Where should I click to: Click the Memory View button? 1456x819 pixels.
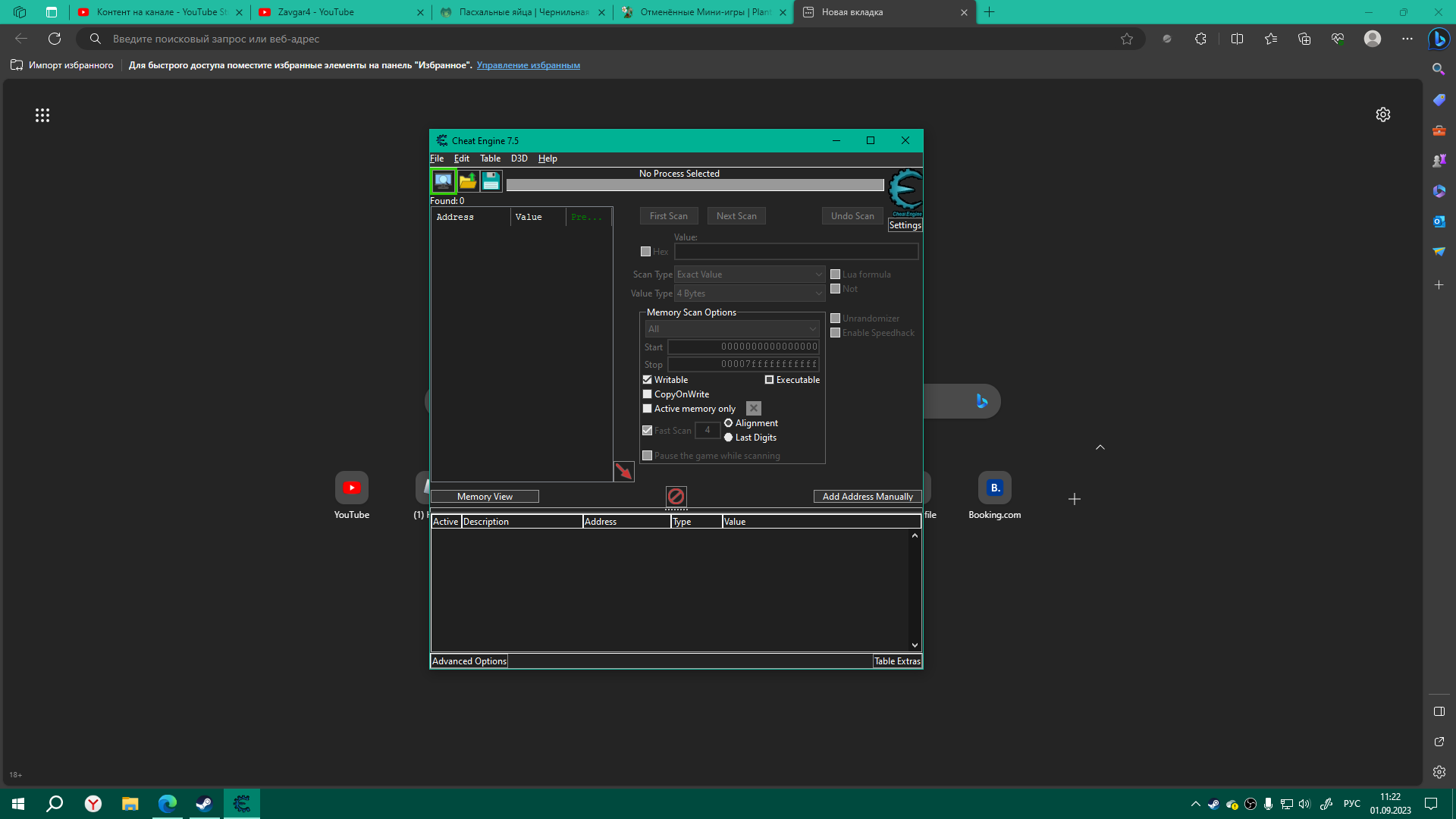(485, 497)
